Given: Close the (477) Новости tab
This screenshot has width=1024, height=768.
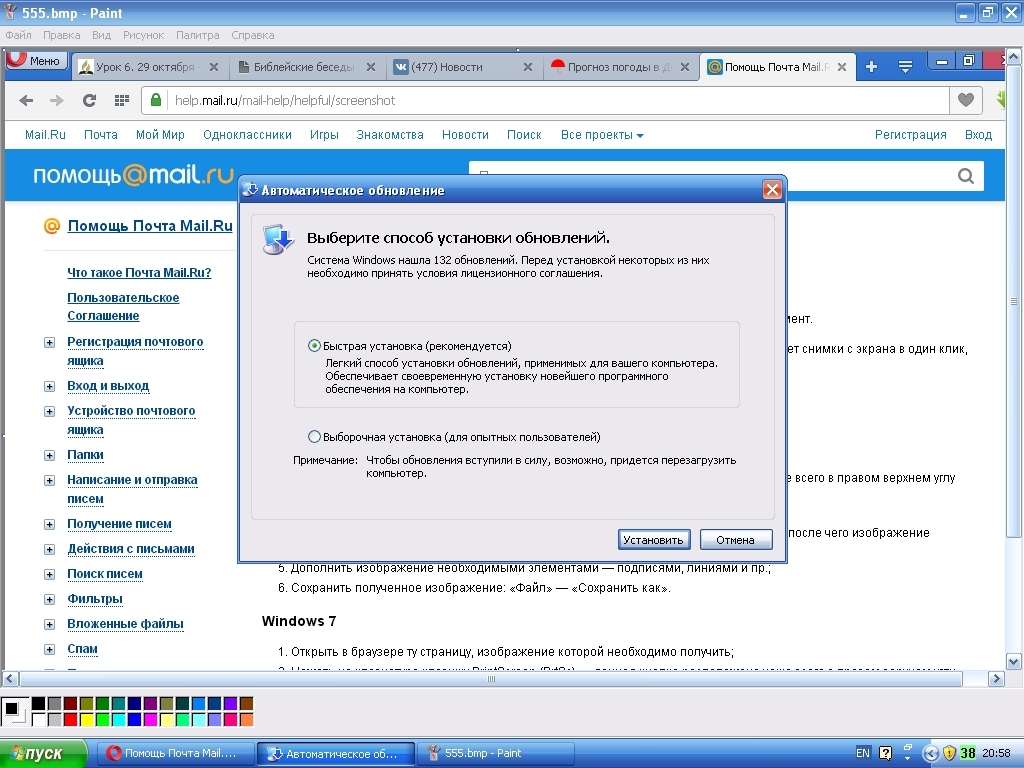Looking at the screenshot, I should click(528, 67).
